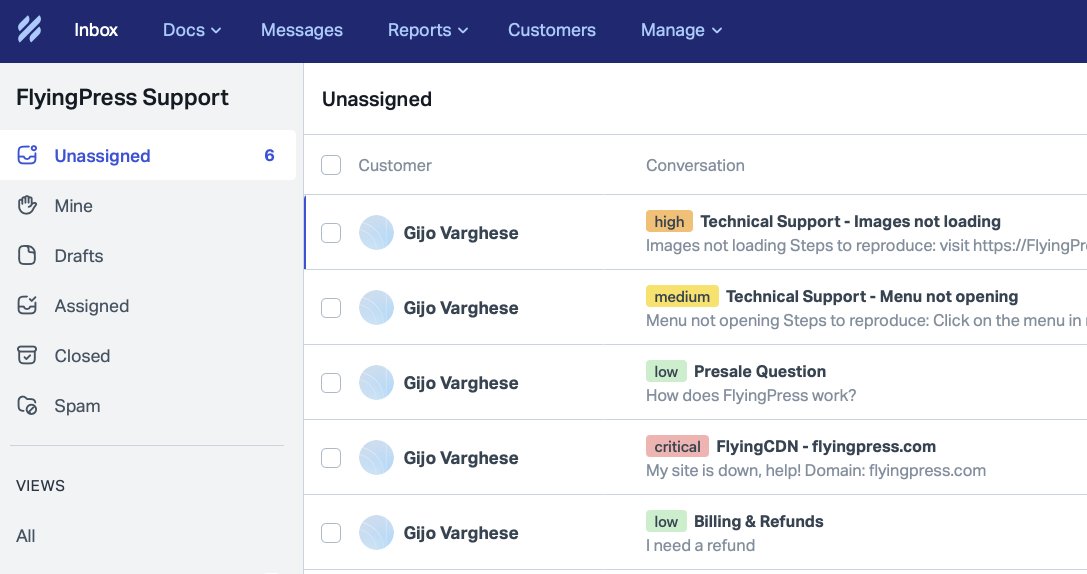Click preview 'Menu not opening Steps to reproduce'
This screenshot has height=574, width=1087.
coord(867,320)
